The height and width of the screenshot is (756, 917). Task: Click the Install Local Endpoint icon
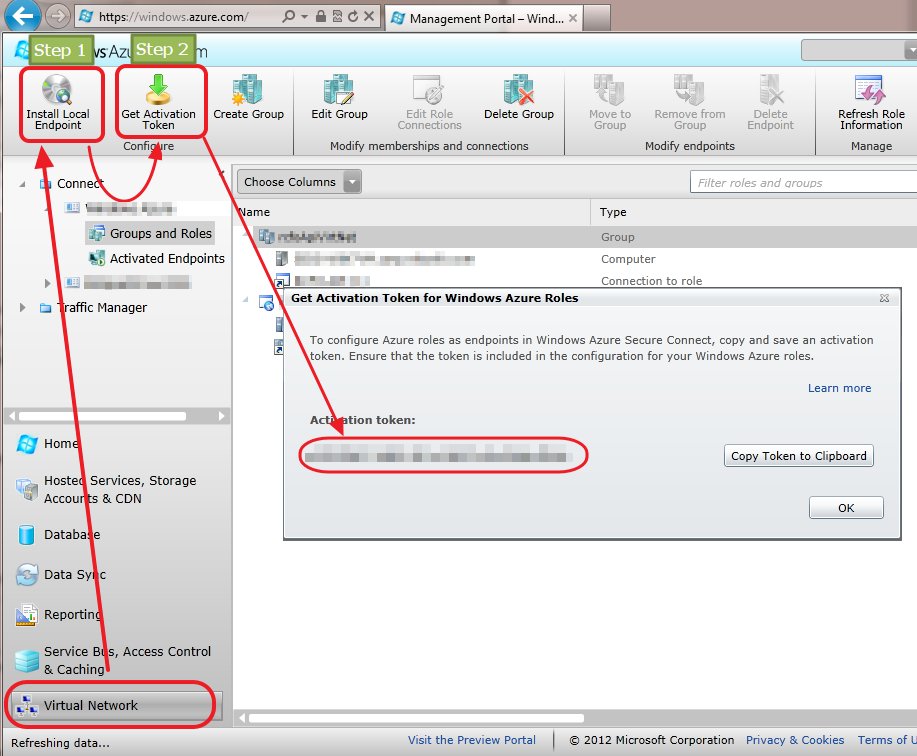57,90
